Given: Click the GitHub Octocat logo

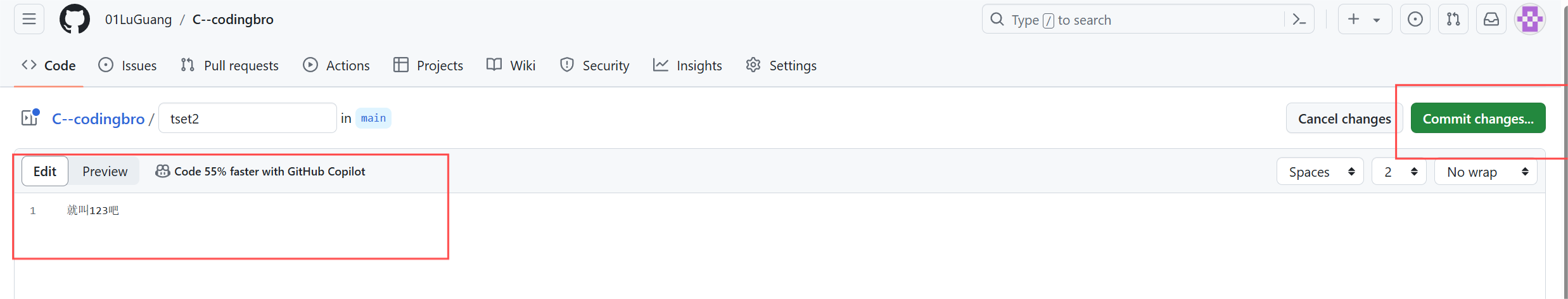Looking at the screenshot, I should pos(75,19).
